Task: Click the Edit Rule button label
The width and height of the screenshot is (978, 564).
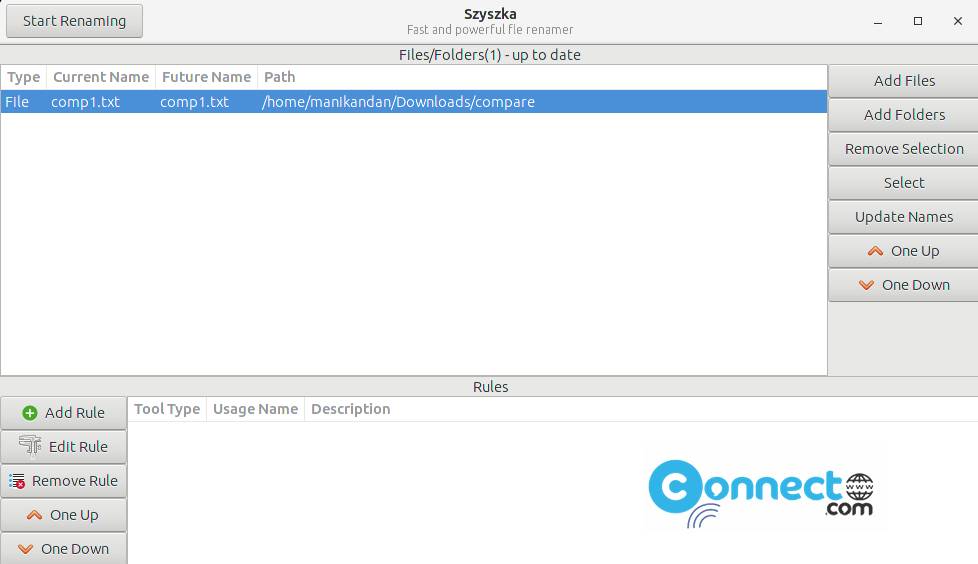Action: coord(78,447)
